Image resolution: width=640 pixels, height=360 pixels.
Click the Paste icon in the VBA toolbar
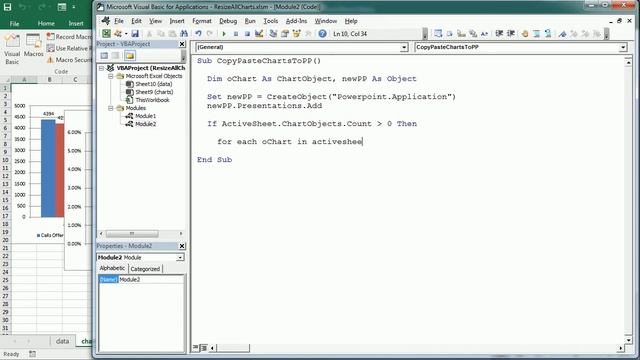click(x=172, y=34)
